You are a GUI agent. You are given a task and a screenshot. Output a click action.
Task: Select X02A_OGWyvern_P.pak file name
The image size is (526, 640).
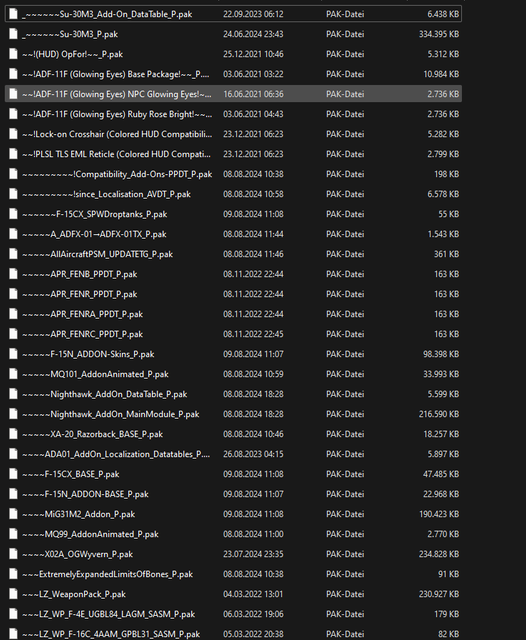point(78,554)
